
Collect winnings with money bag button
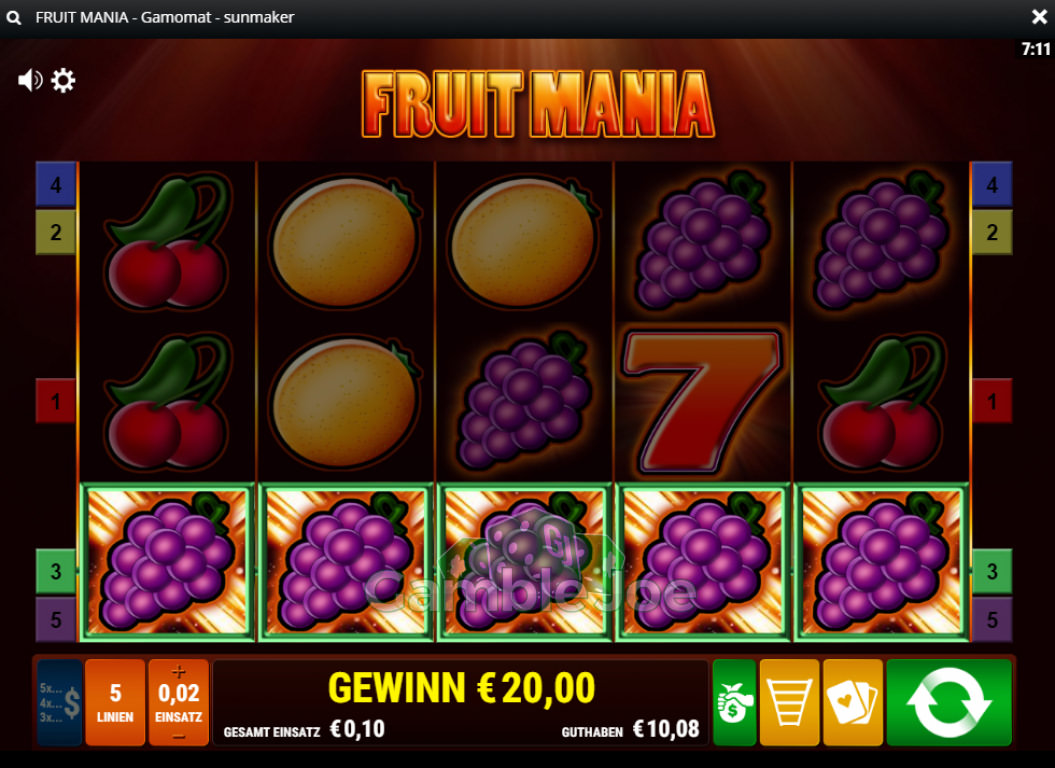pos(734,703)
